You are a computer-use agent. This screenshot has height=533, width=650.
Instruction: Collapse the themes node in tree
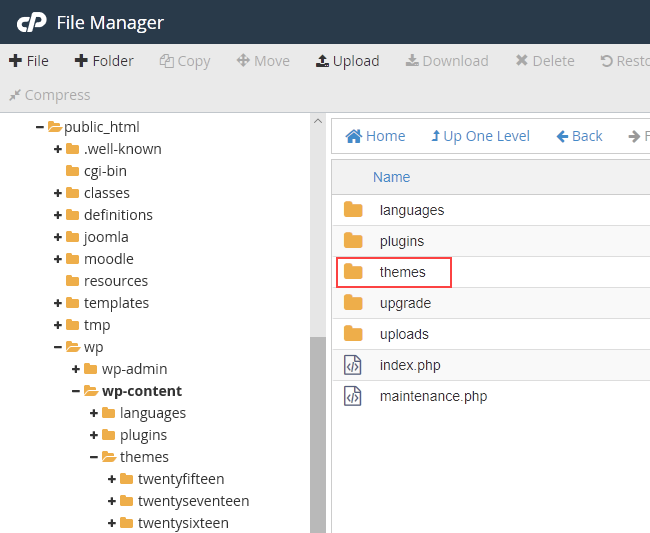(94, 456)
